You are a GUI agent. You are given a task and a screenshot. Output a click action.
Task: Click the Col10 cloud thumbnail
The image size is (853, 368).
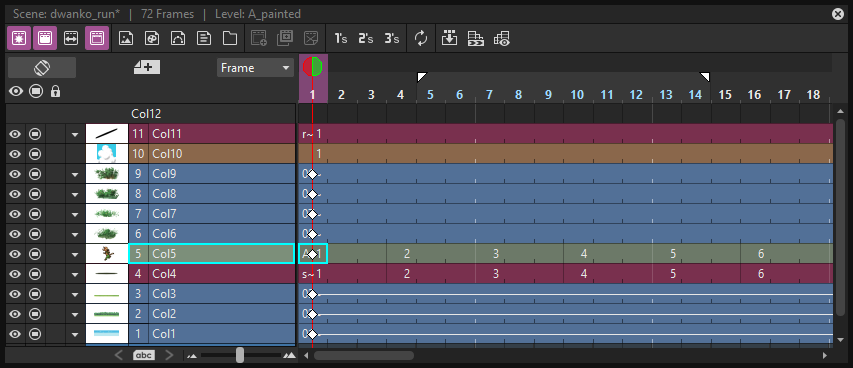pyautogui.click(x=107, y=154)
